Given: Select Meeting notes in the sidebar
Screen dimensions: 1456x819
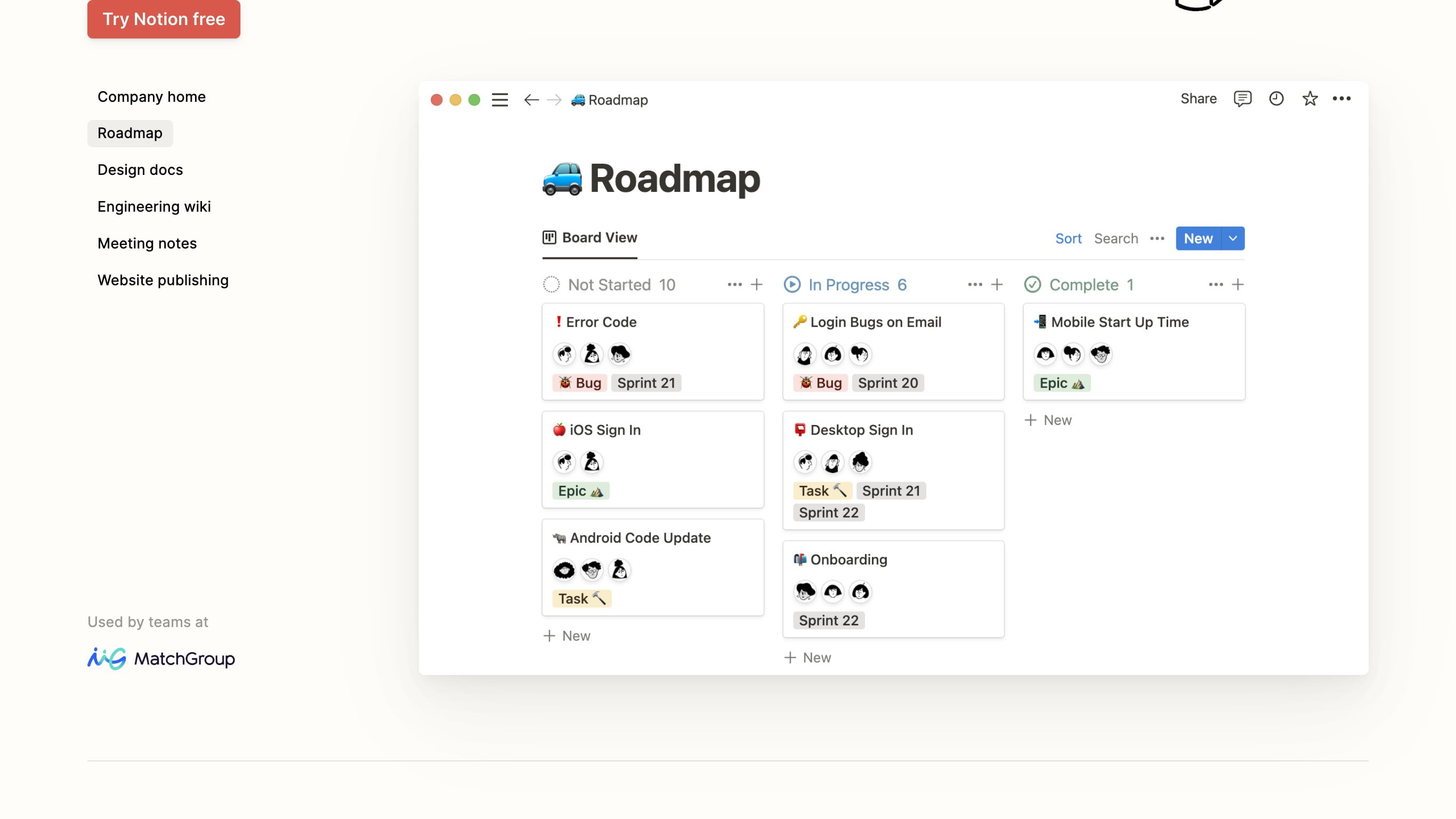Looking at the screenshot, I should (x=147, y=243).
